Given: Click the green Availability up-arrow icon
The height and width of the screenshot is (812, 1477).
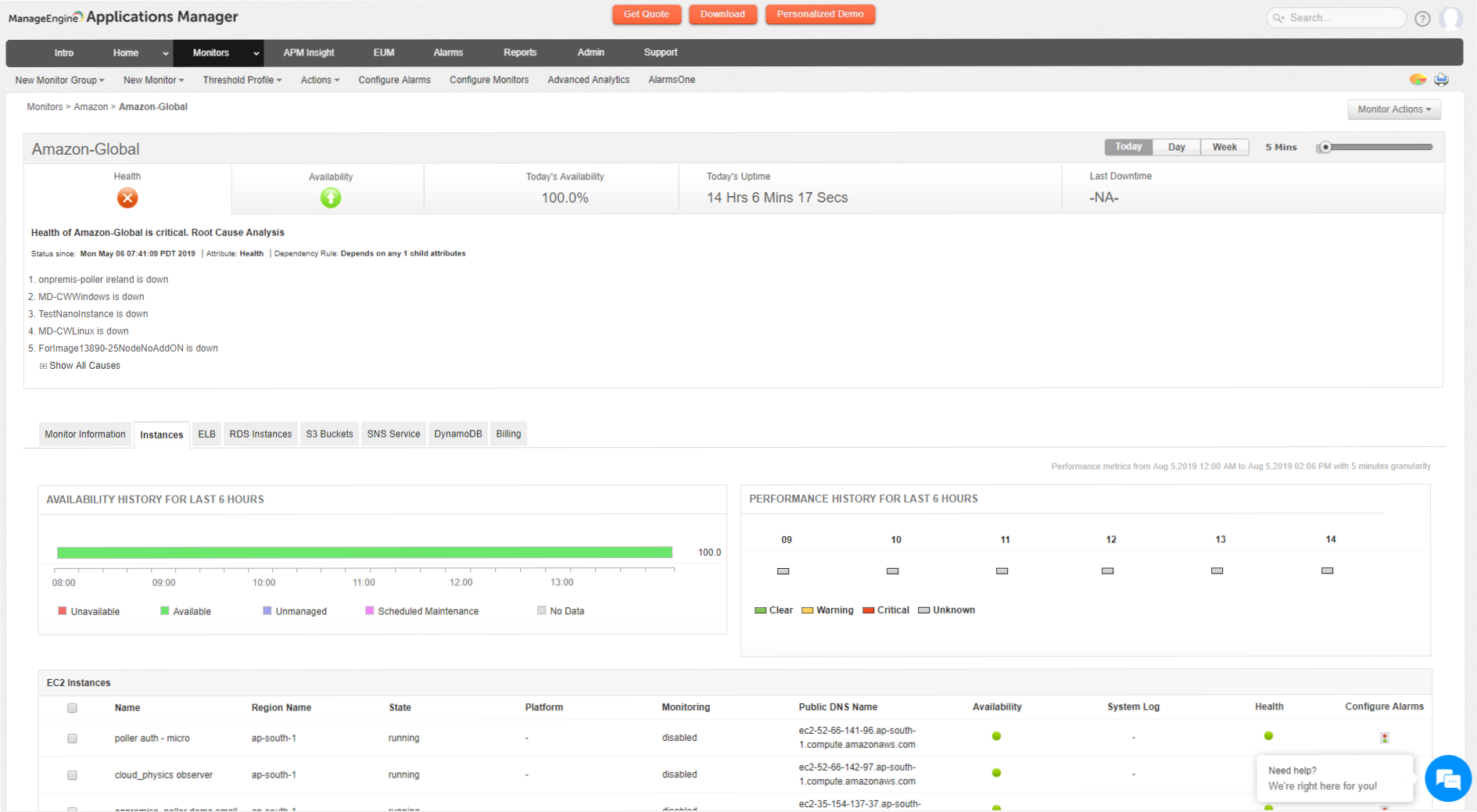Looking at the screenshot, I should 331,198.
